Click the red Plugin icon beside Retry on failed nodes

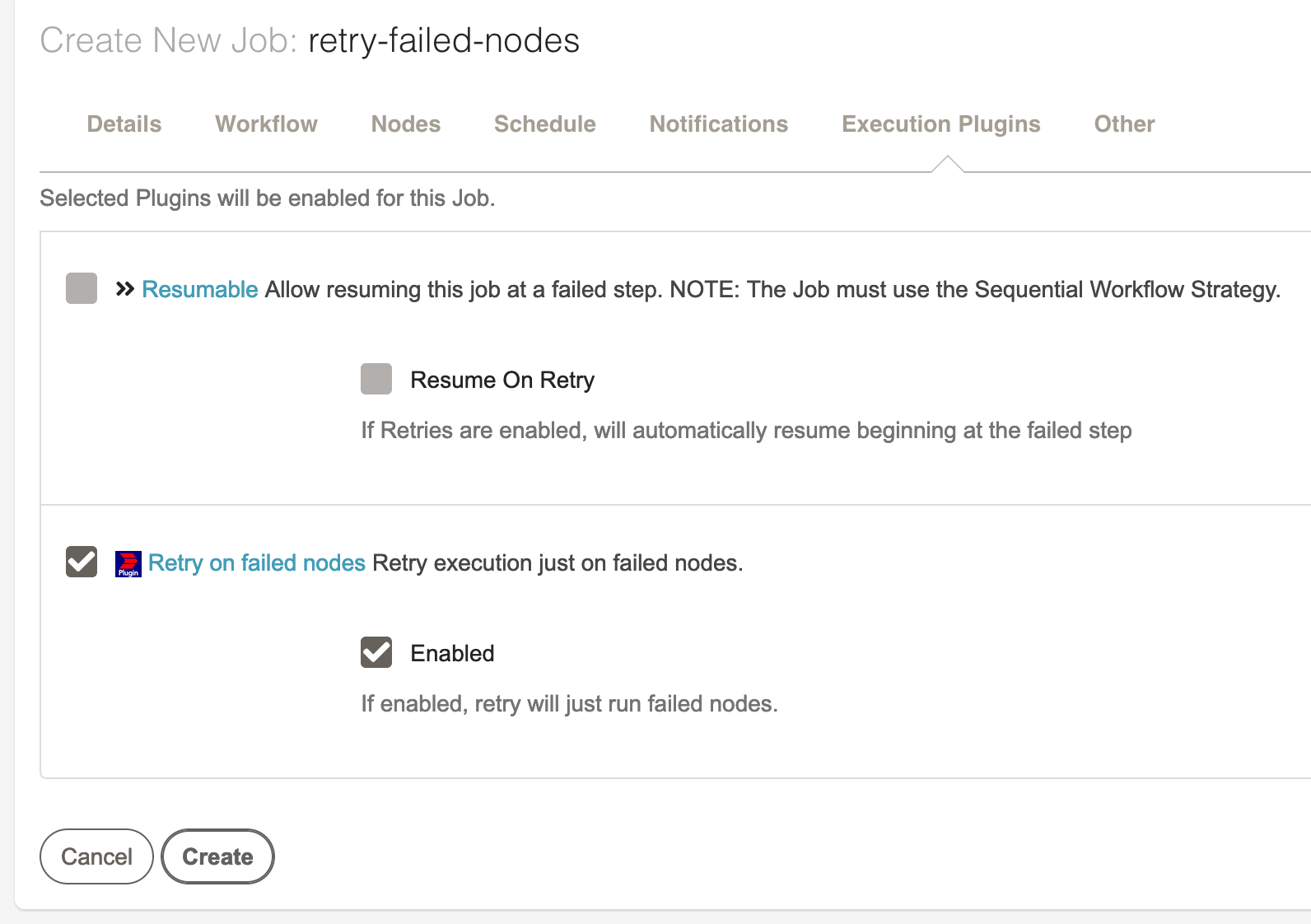128,564
